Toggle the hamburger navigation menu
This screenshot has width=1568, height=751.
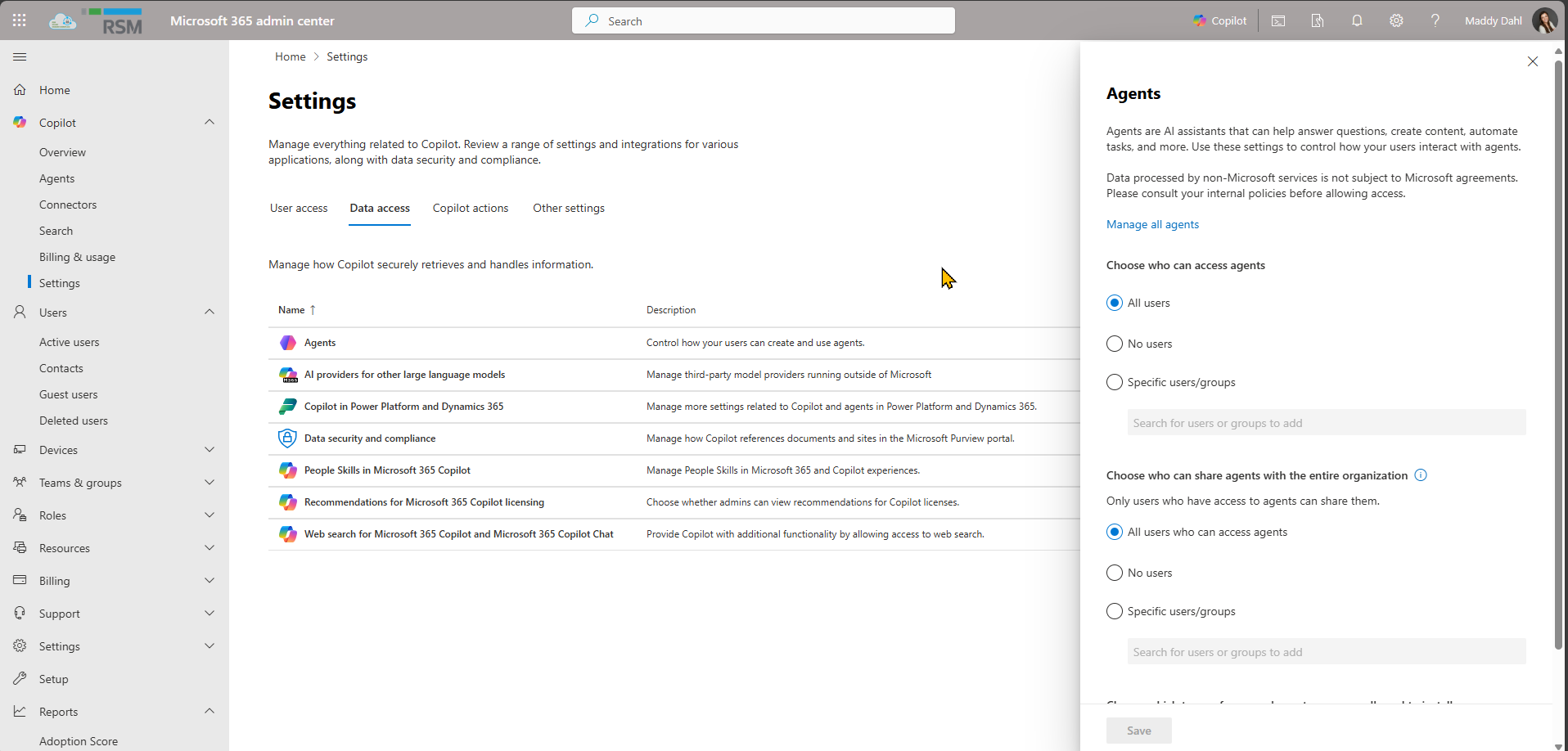20,57
